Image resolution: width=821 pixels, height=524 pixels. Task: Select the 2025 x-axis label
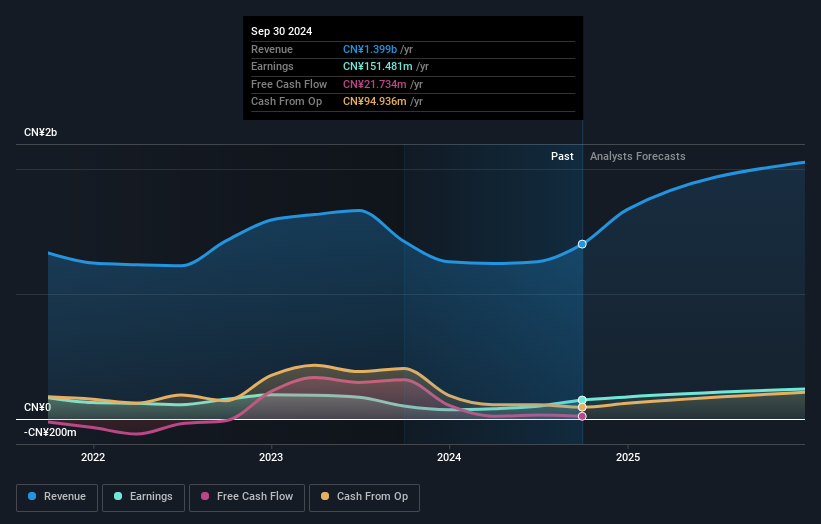628,458
